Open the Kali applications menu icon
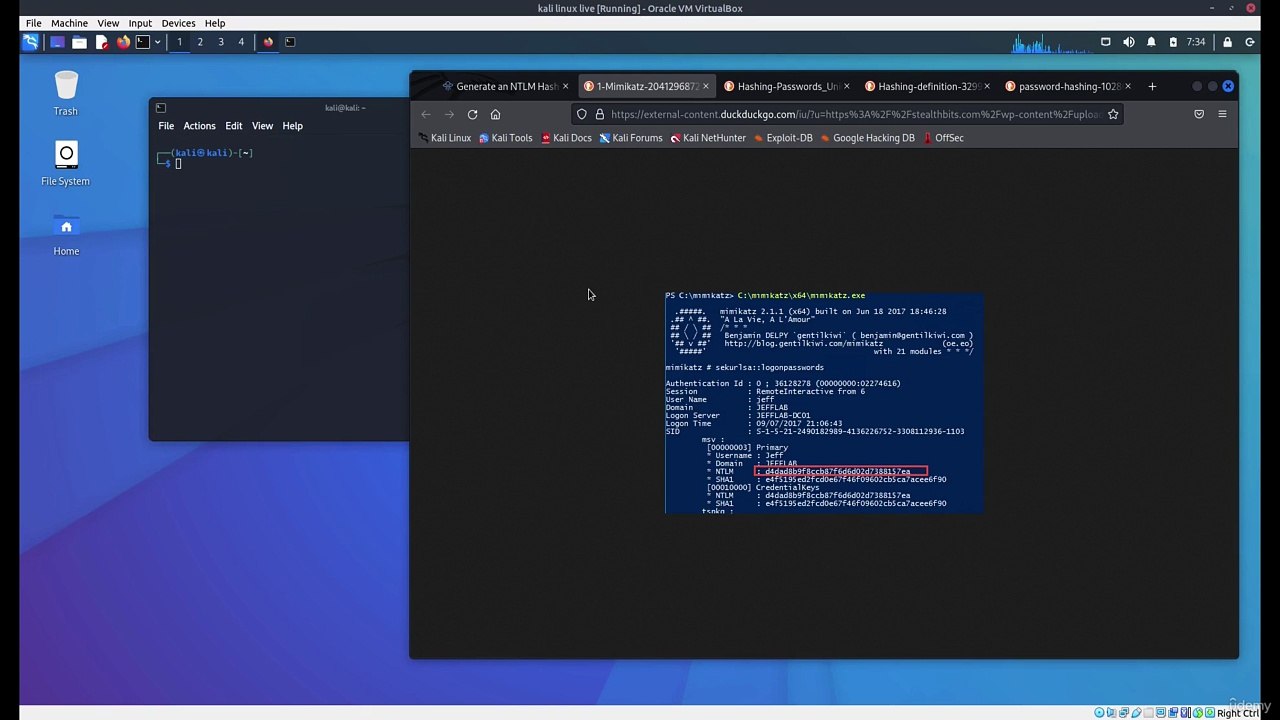 coord(31,42)
